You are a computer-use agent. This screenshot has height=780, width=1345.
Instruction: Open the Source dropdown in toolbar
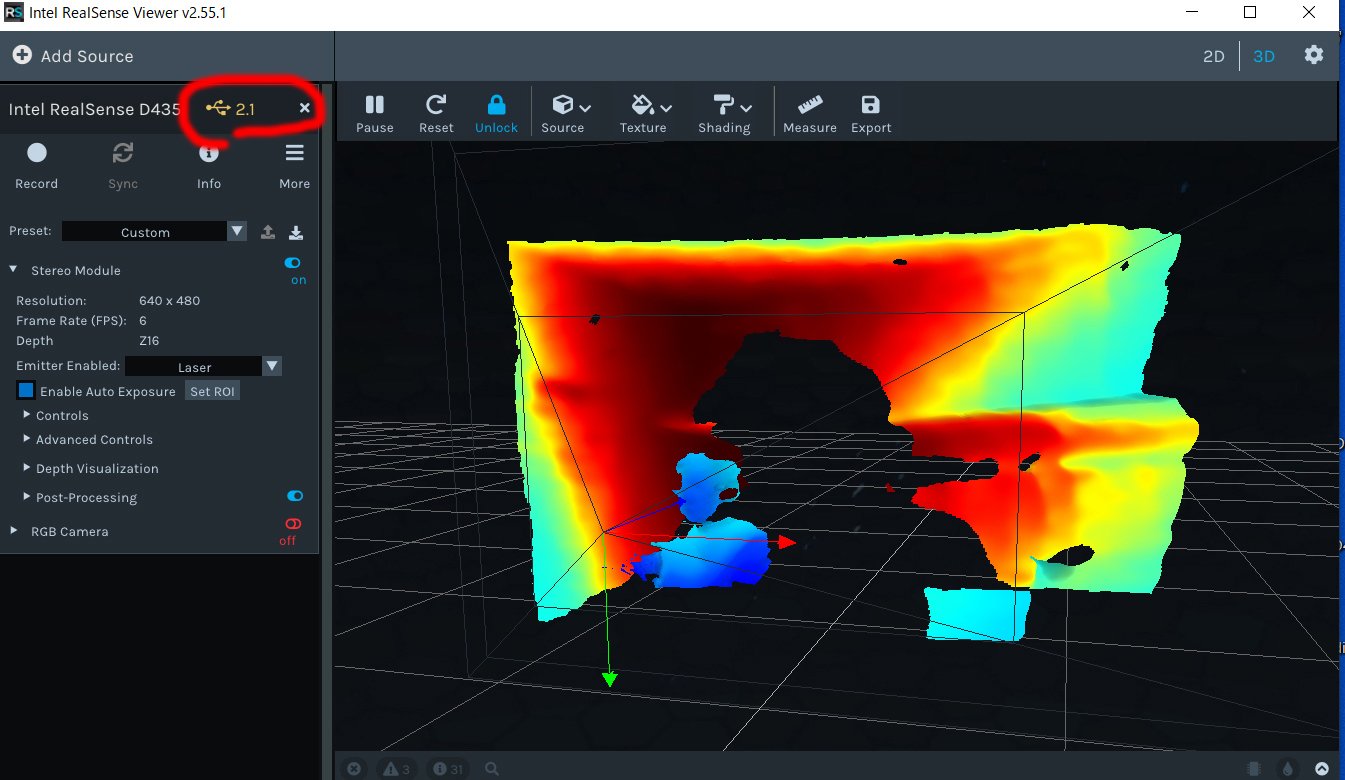pyautogui.click(x=570, y=114)
